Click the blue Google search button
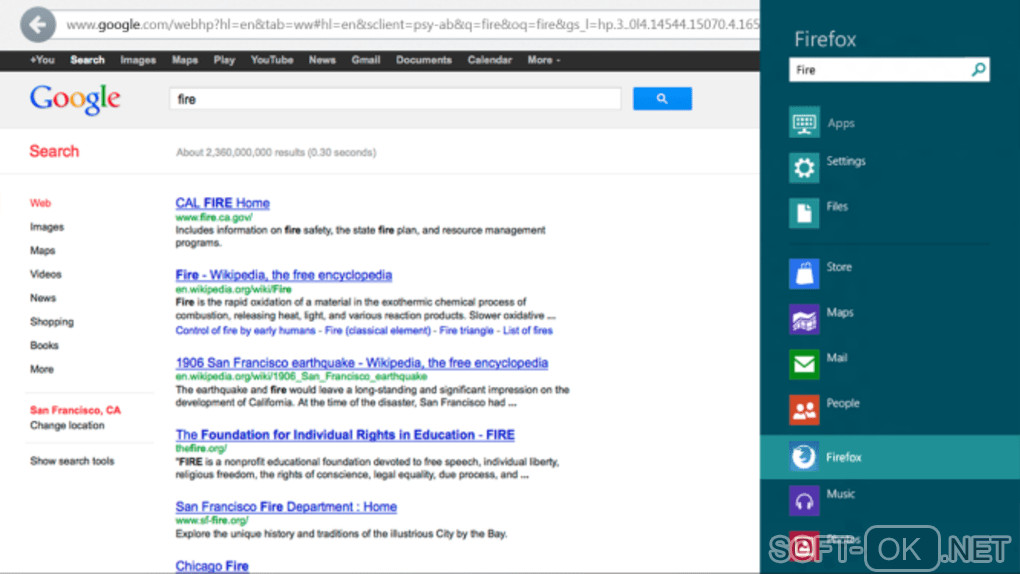The height and width of the screenshot is (574, 1020). [662, 99]
